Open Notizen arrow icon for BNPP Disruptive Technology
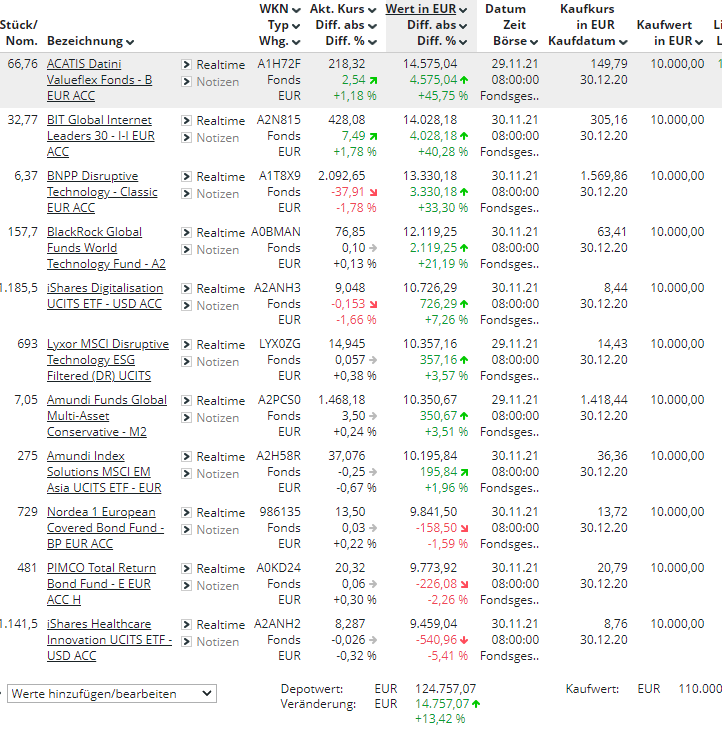Screen dimensions: 722x735 [x=186, y=194]
